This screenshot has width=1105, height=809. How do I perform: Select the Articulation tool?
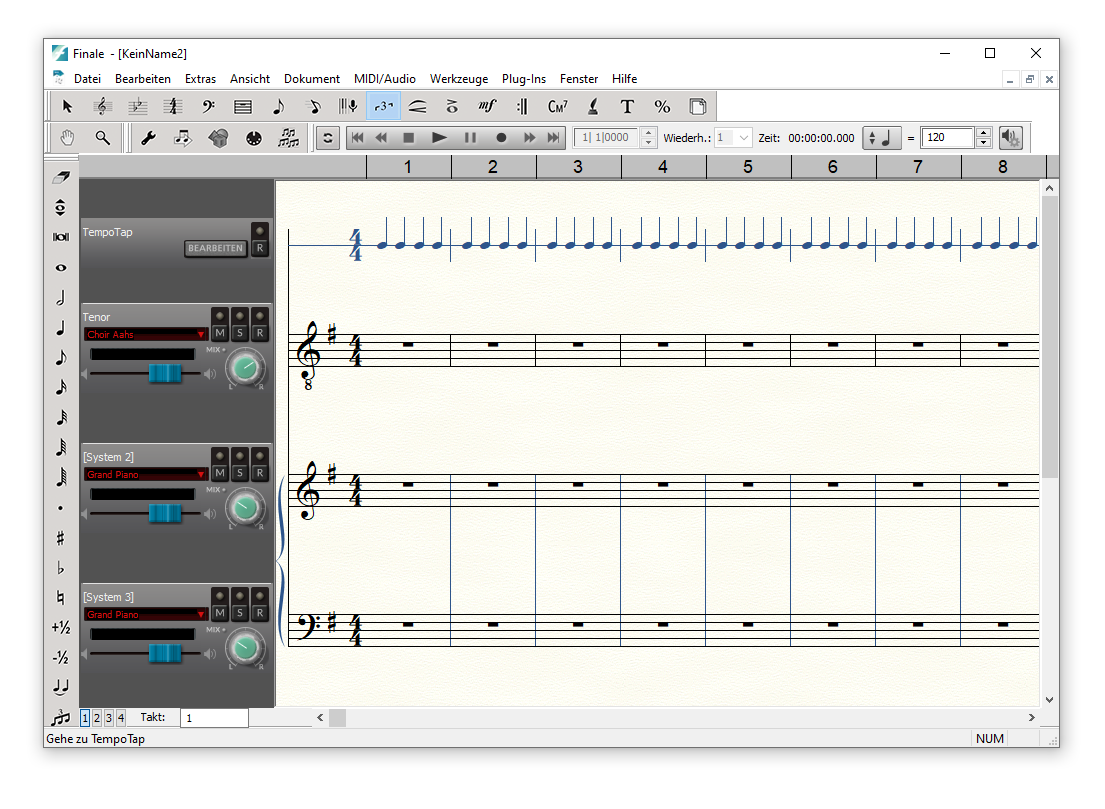click(x=452, y=106)
